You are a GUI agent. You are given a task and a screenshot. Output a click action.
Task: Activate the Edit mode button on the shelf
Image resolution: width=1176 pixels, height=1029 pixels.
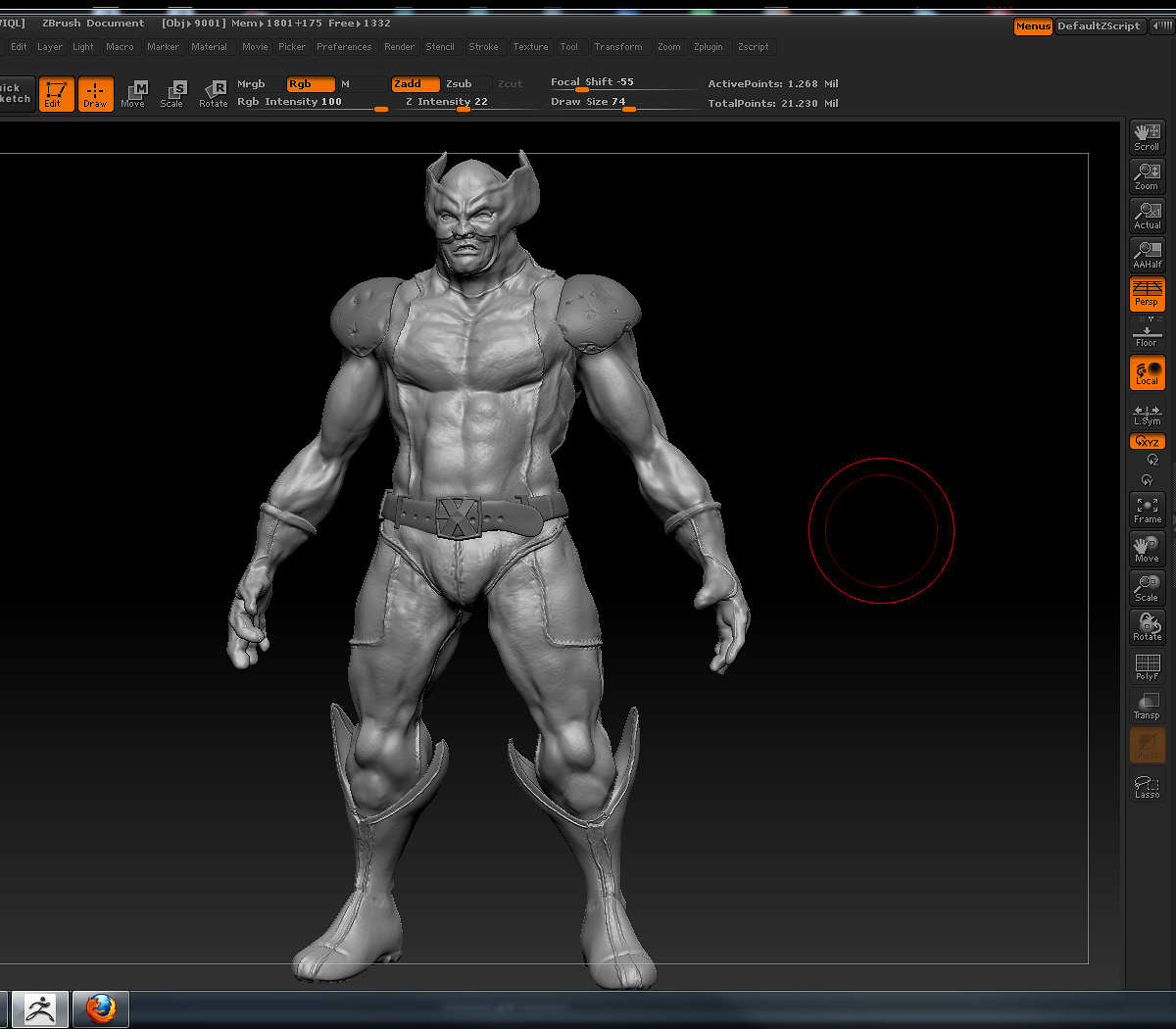(56, 94)
